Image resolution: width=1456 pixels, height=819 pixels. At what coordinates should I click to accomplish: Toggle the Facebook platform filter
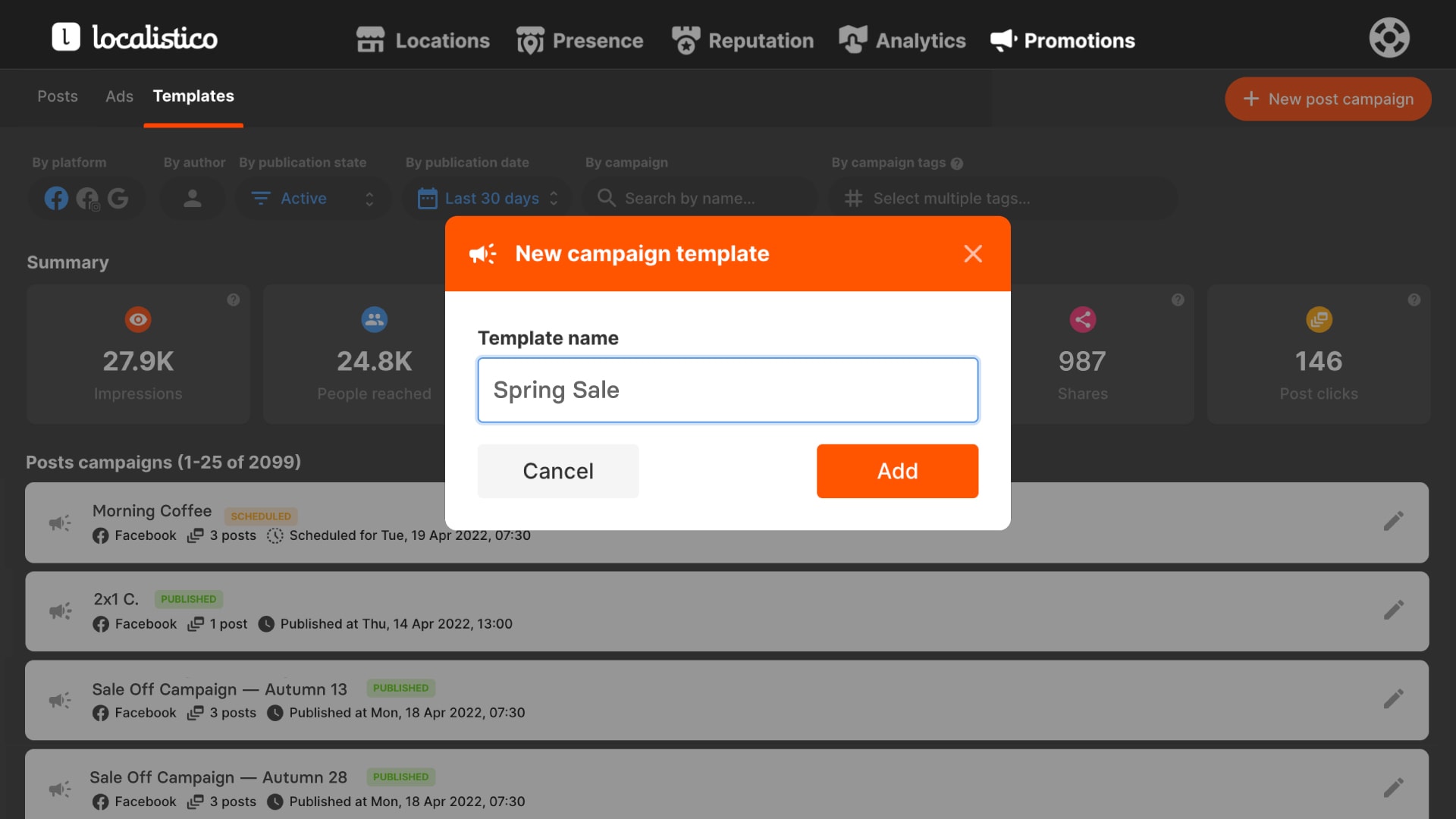[x=56, y=199]
